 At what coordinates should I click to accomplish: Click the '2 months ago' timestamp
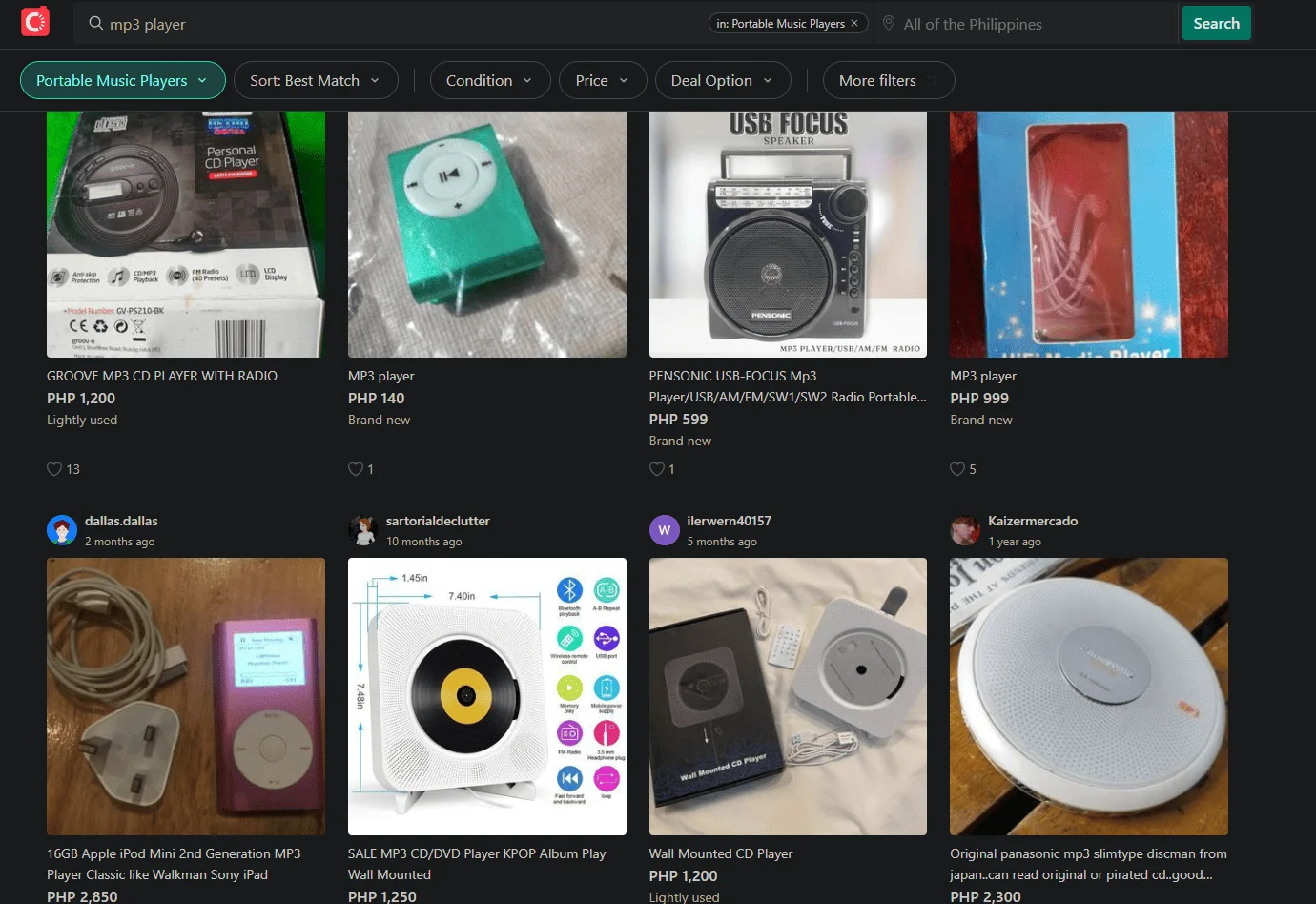[x=119, y=542]
